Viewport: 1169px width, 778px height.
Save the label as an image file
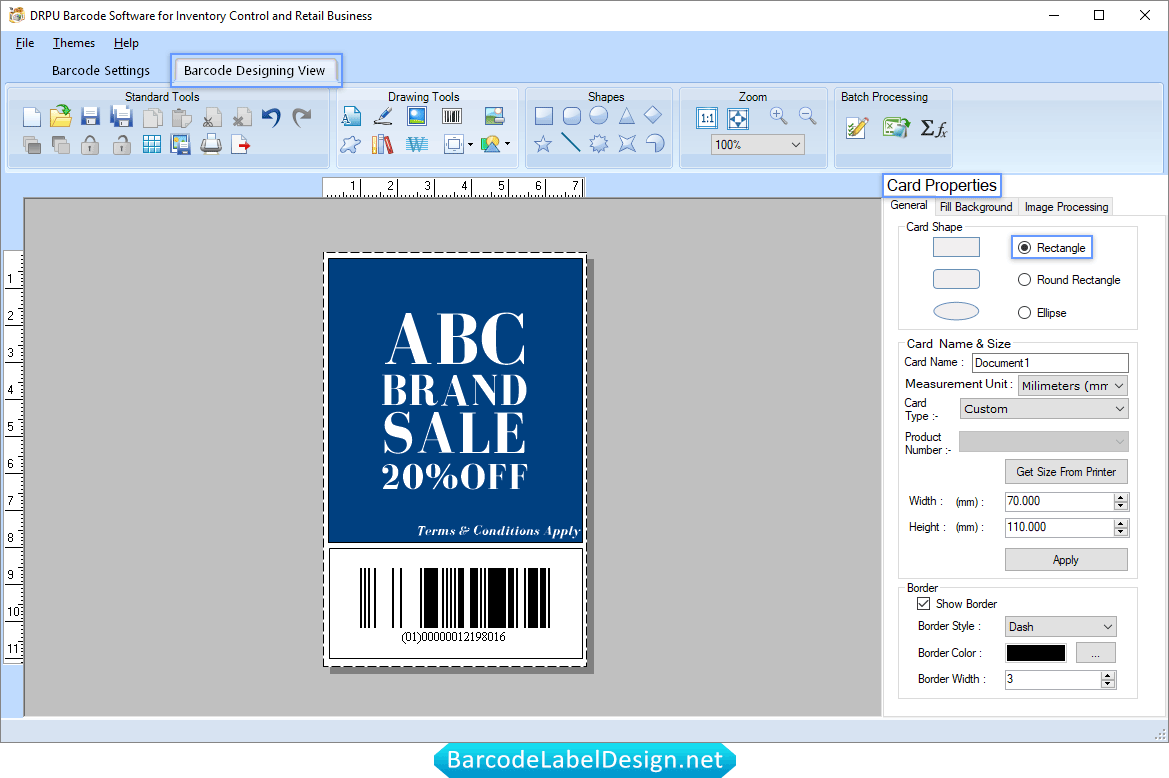(180, 145)
